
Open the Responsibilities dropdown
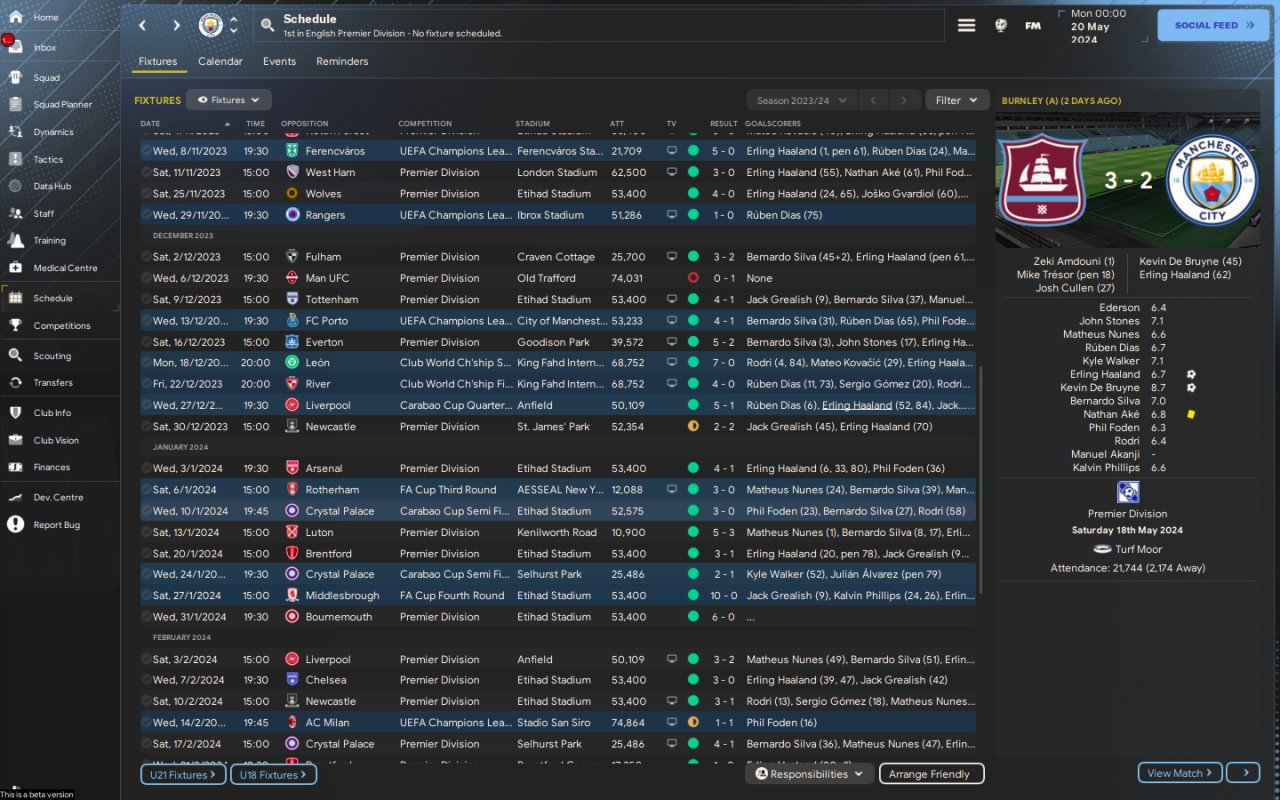click(809, 774)
